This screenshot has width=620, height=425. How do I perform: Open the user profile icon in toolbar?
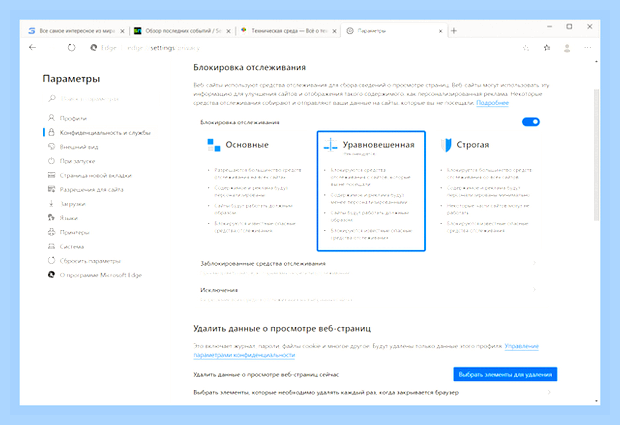[567, 48]
